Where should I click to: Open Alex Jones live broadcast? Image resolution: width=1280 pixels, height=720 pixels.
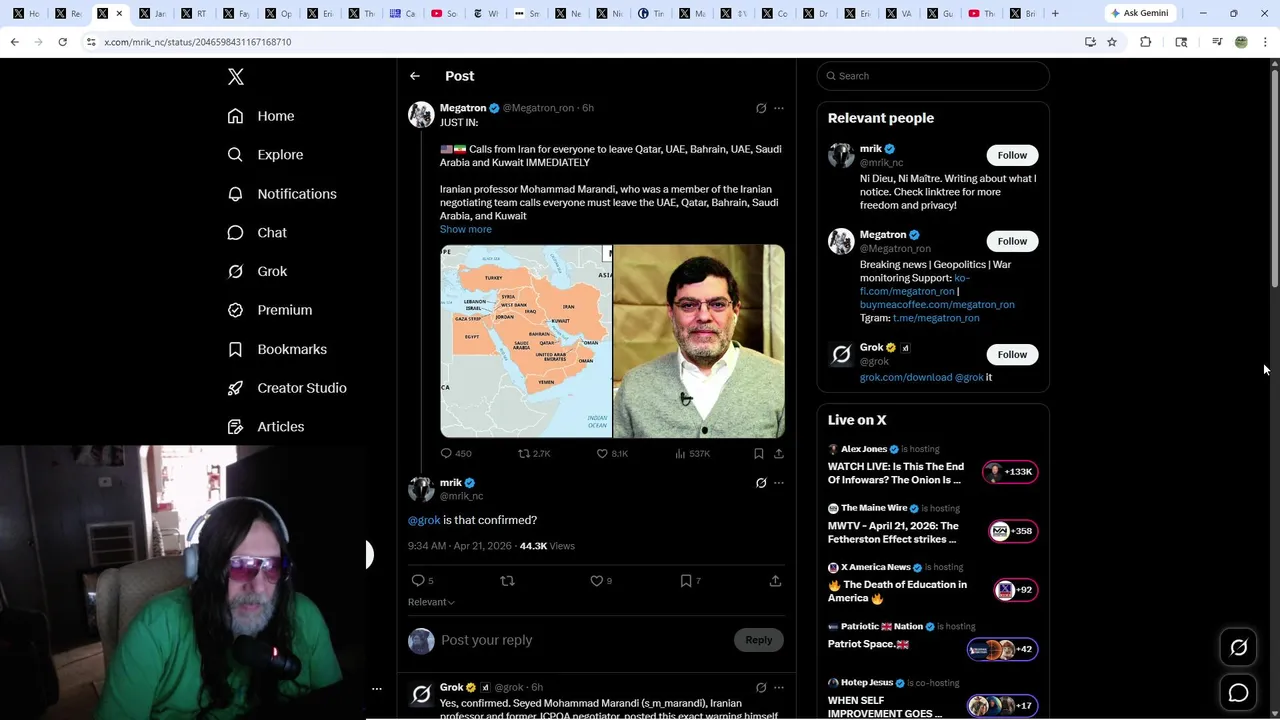click(x=933, y=465)
